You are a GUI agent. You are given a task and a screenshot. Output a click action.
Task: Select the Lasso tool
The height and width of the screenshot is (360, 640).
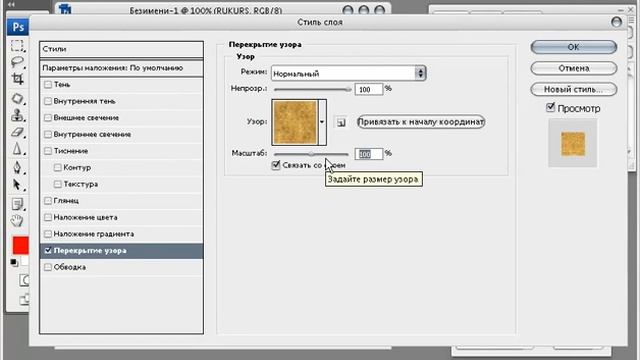pyautogui.click(x=17, y=62)
